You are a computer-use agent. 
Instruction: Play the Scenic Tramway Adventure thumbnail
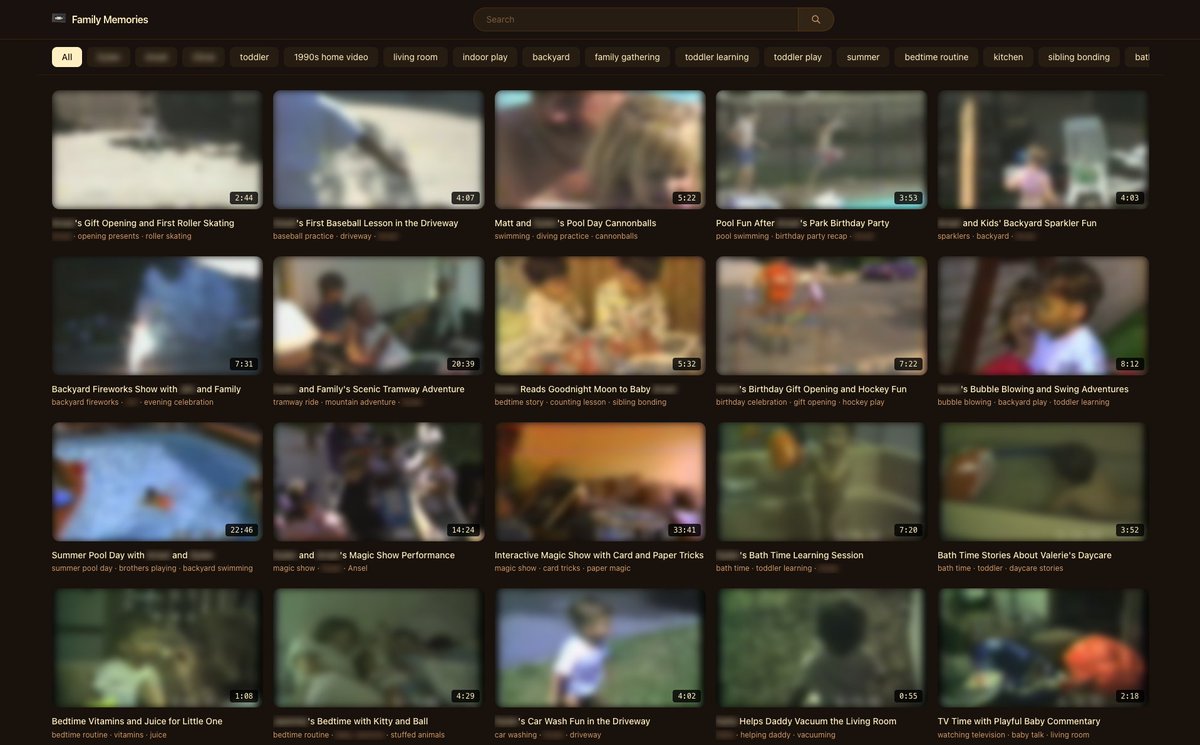378,315
